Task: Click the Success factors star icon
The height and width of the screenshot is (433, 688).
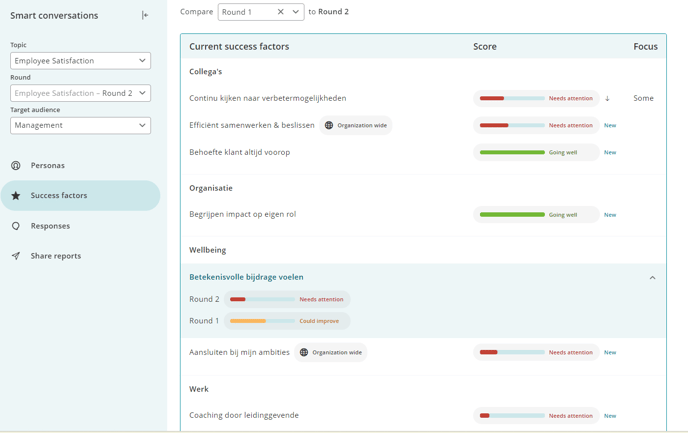Action: tap(16, 196)
